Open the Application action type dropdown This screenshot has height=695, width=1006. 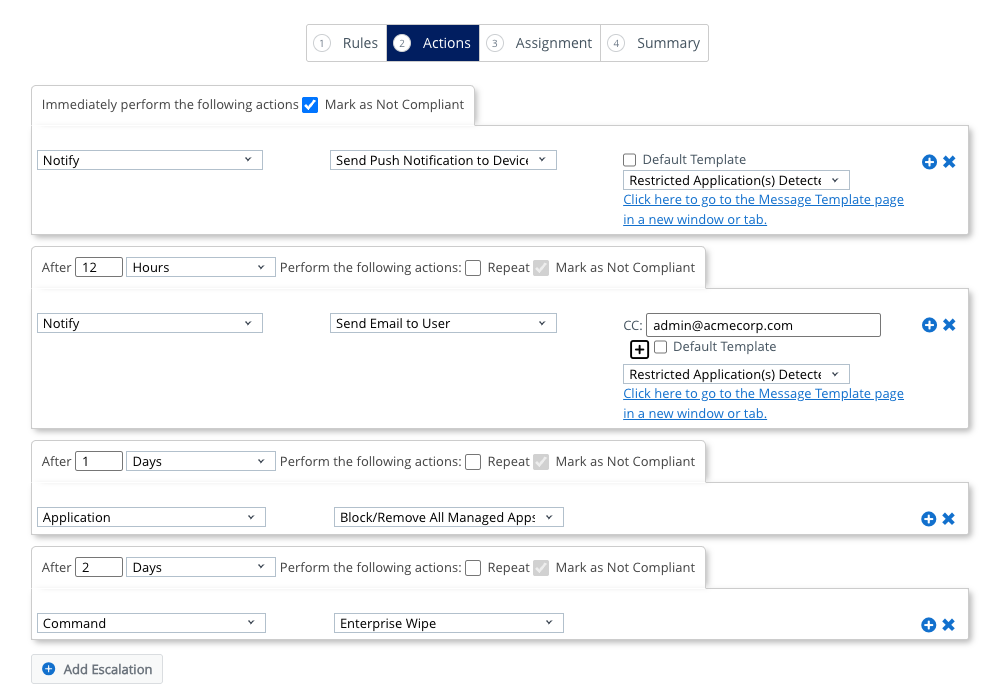[x=151, y=517]
